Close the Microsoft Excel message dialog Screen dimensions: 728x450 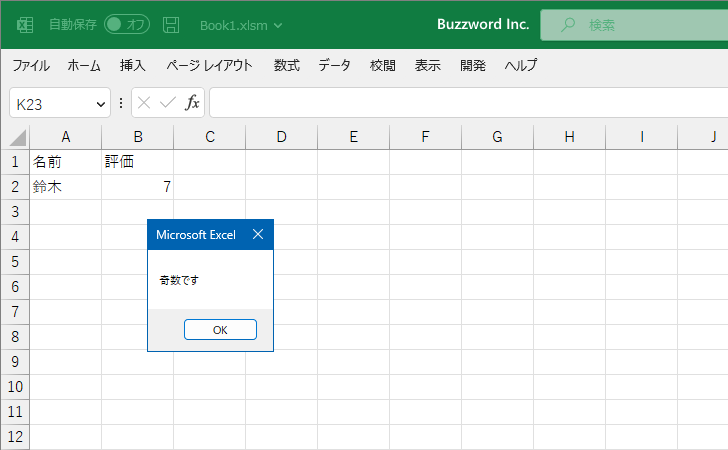(258, 235)
